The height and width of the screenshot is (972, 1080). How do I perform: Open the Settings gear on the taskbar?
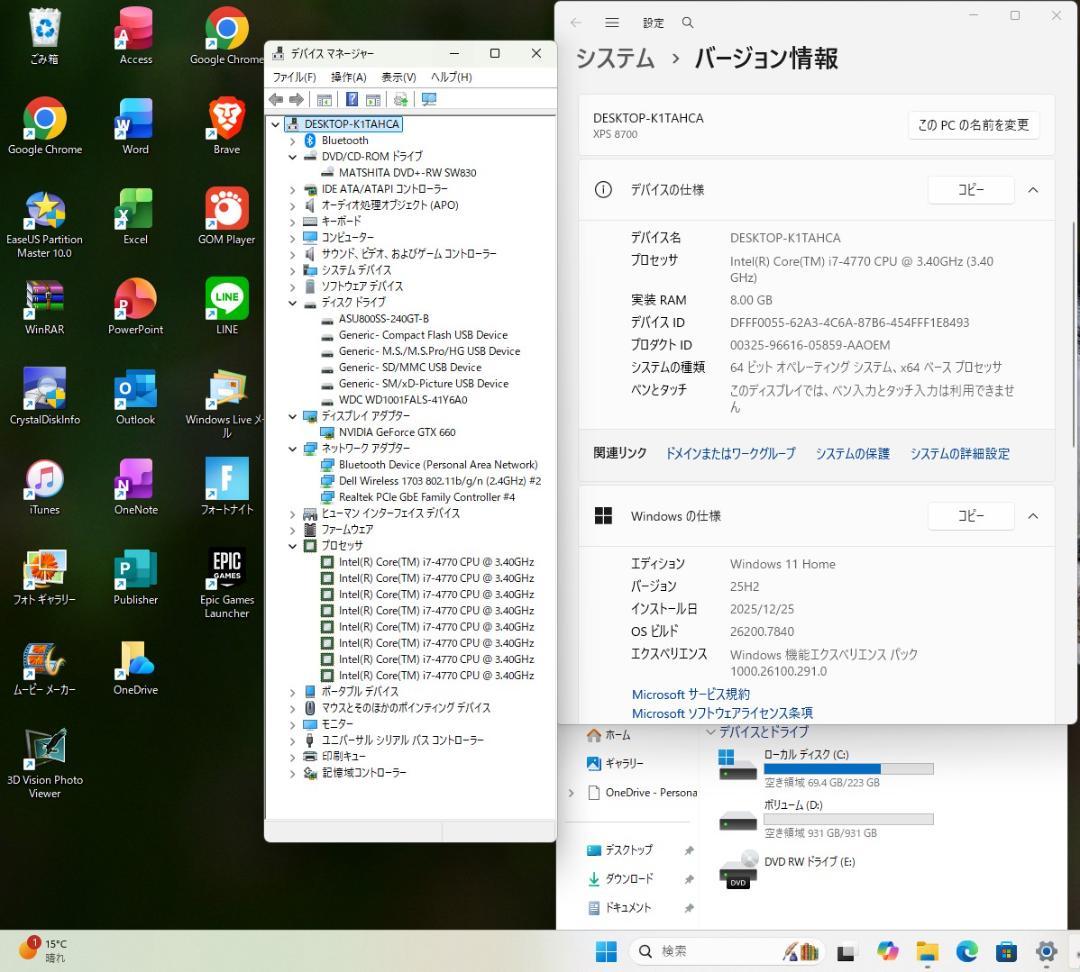pyautogui.click(x=1046, y=951)
